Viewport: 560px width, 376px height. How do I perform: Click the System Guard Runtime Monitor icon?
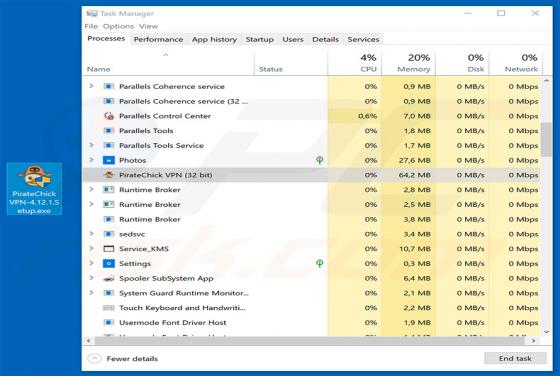click(x=109, y=293)
